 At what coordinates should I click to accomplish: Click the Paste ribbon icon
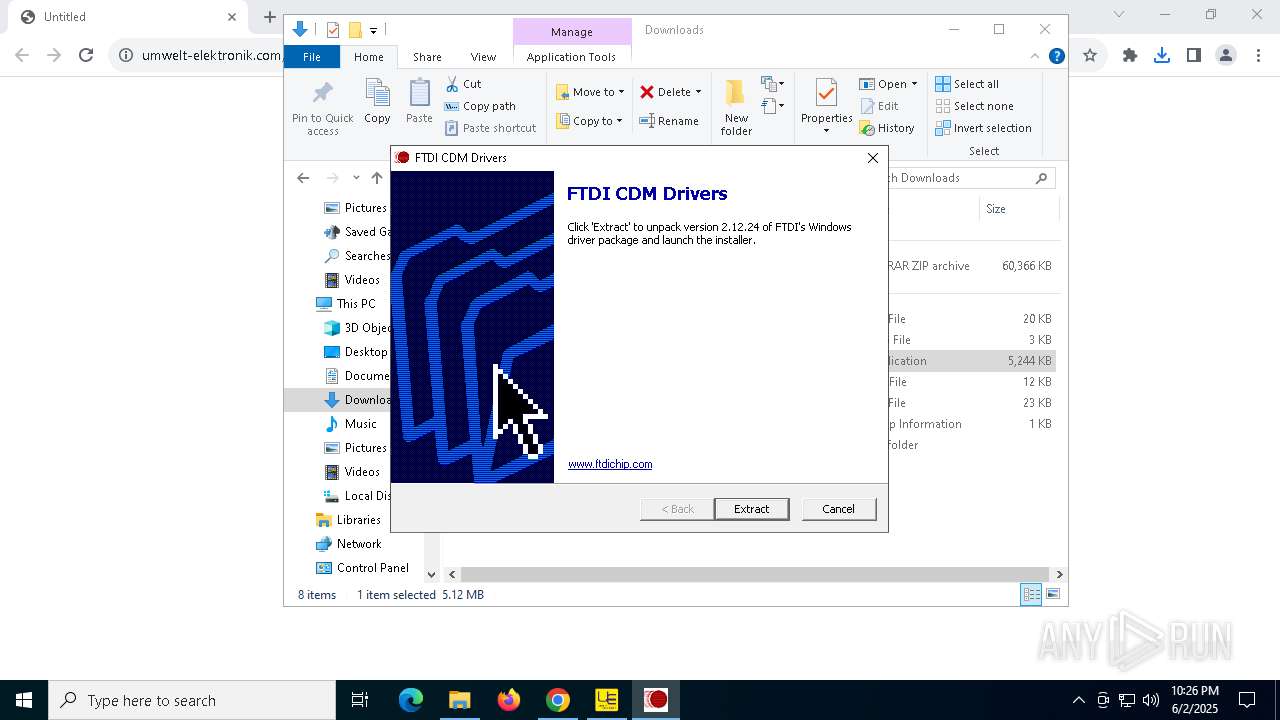click(419, 102)
